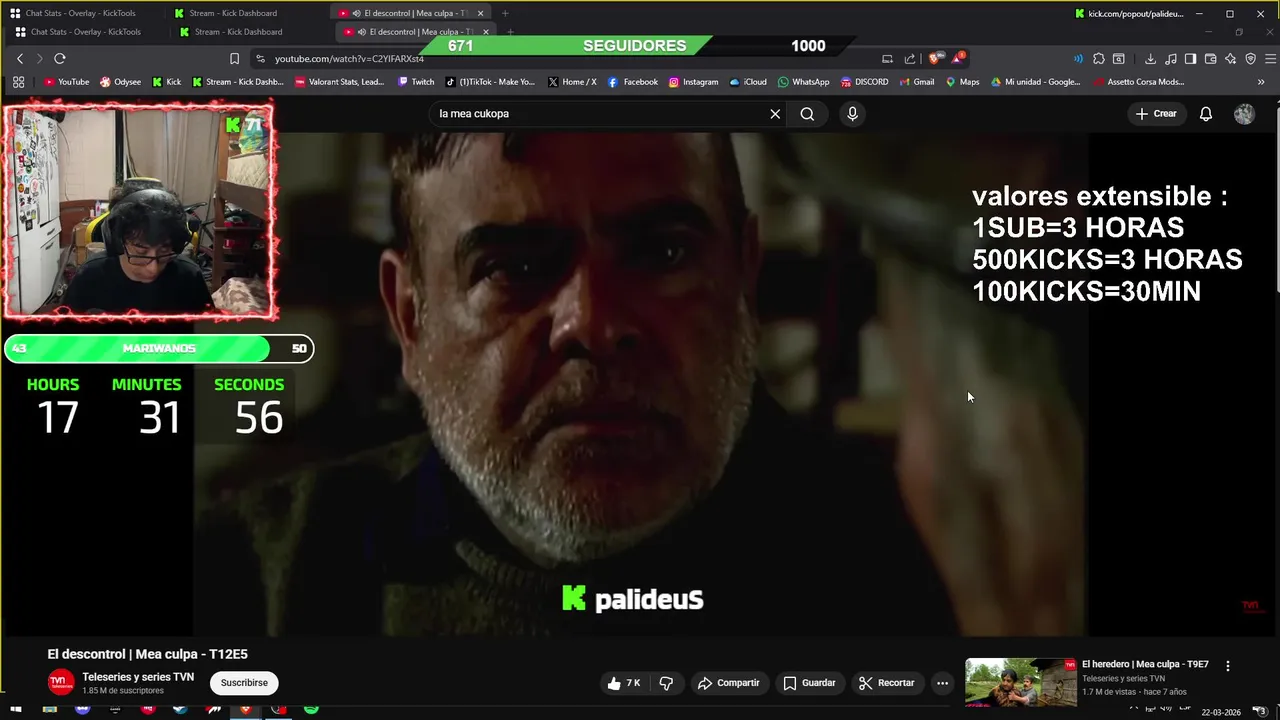Screen dimensions: 1280x720
Task: Open the media playlist music-note icon
Action: pyautogui.click(x=1171, y=59)
